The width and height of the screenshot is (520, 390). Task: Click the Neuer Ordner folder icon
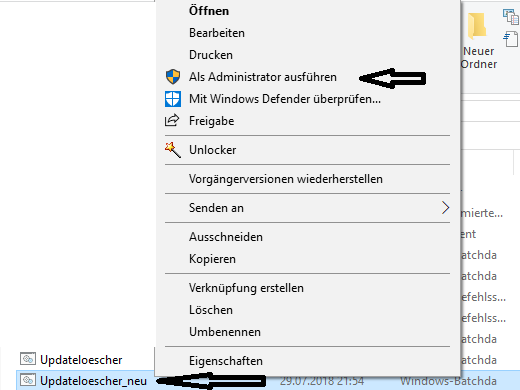(x=477, y=26)
